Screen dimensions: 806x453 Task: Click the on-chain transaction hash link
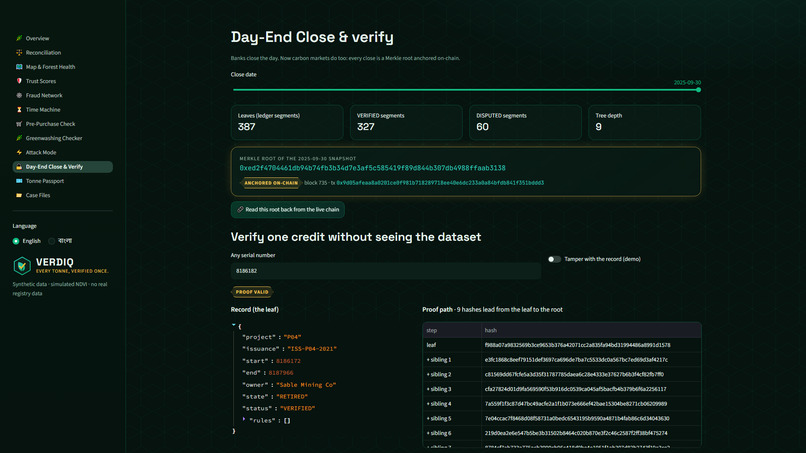coord(440,183)
